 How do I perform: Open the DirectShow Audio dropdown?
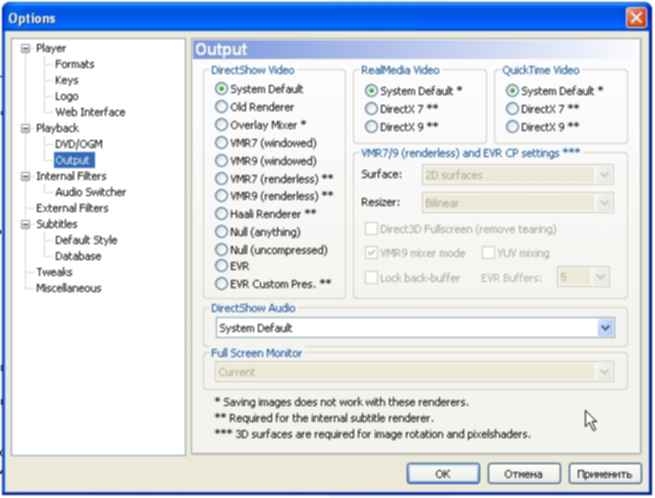605,327
